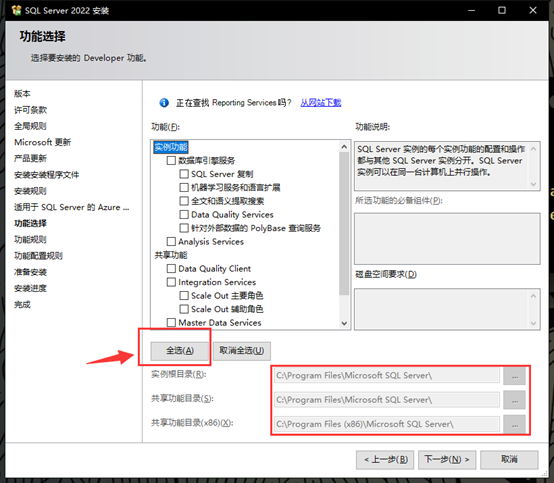
Task: Select 适用于 SQL Server 的 Azure step
Action: pos(72,207)
